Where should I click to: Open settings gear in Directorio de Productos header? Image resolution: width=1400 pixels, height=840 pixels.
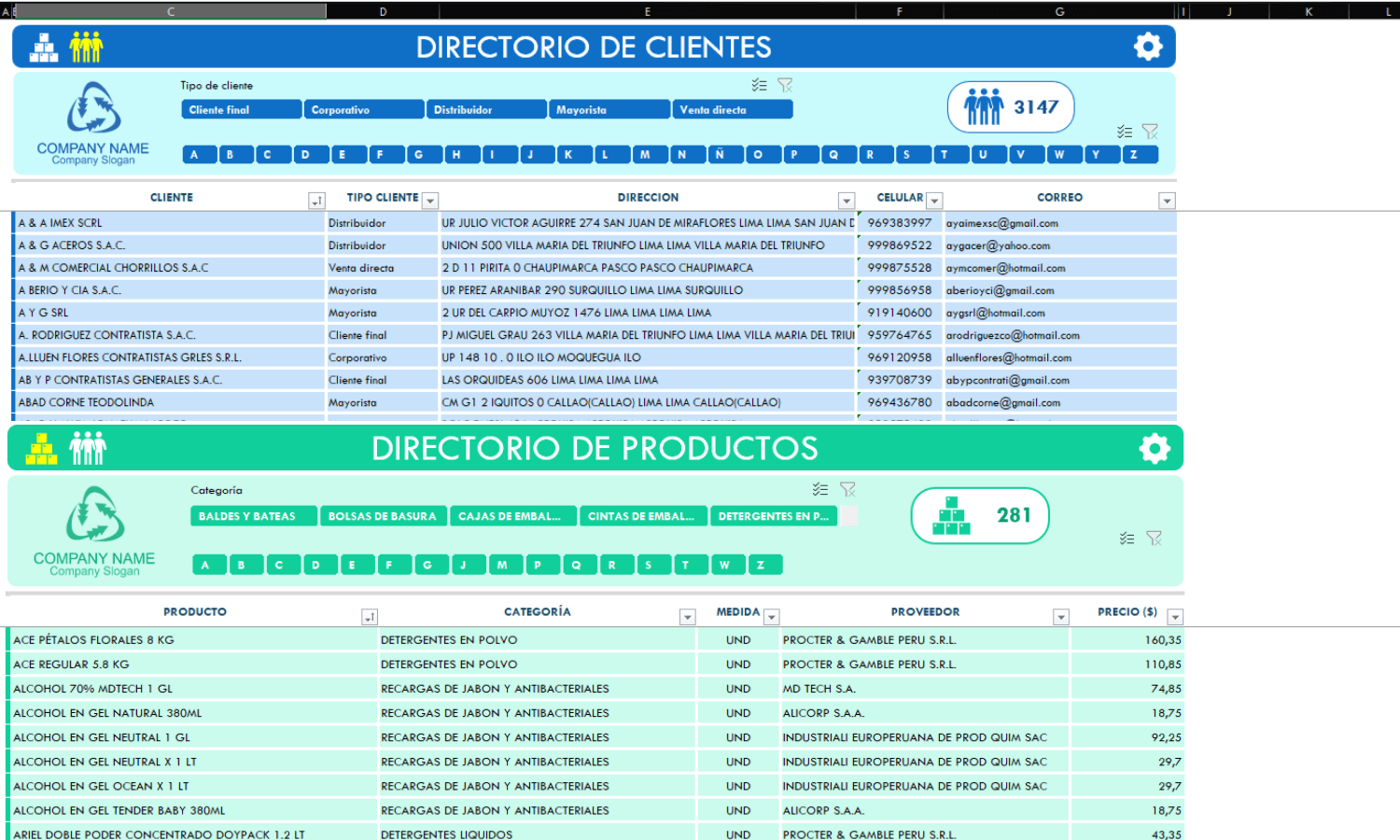[1155, 449]
